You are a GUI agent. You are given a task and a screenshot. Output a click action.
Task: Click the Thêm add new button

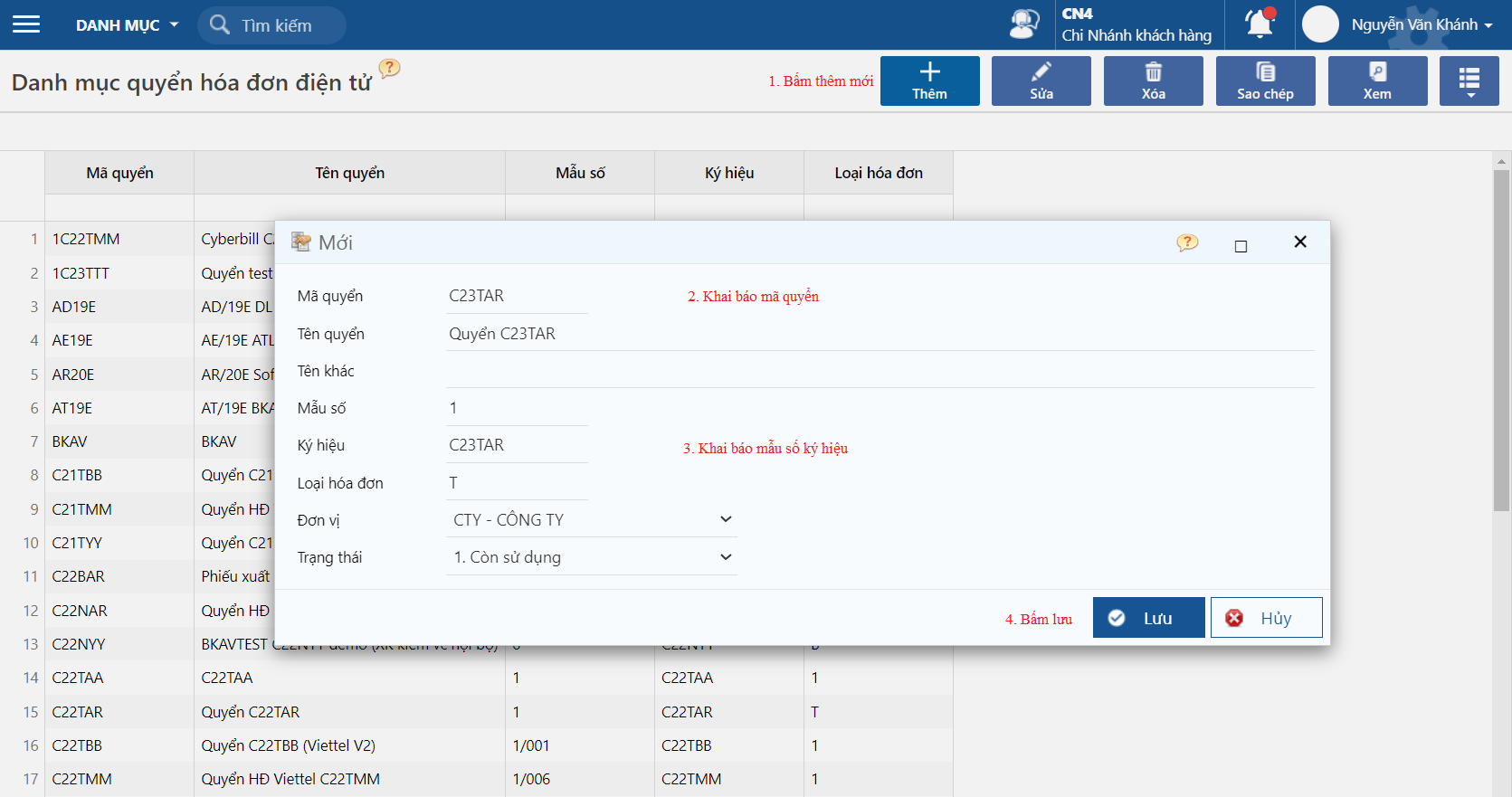coord(929,81)
